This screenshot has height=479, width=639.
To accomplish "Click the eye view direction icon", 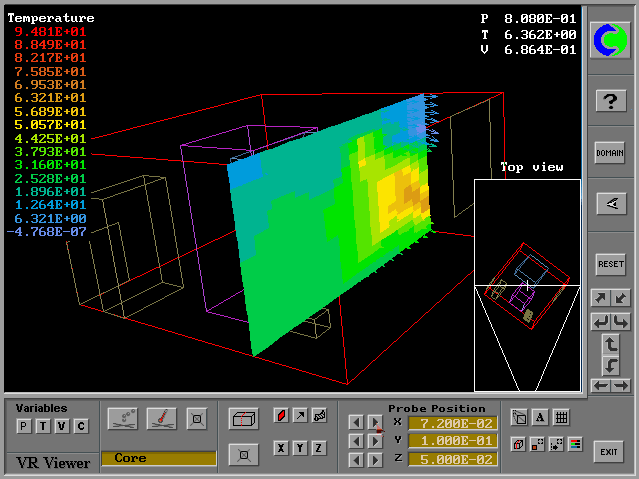I will click(x=610, y=203).
